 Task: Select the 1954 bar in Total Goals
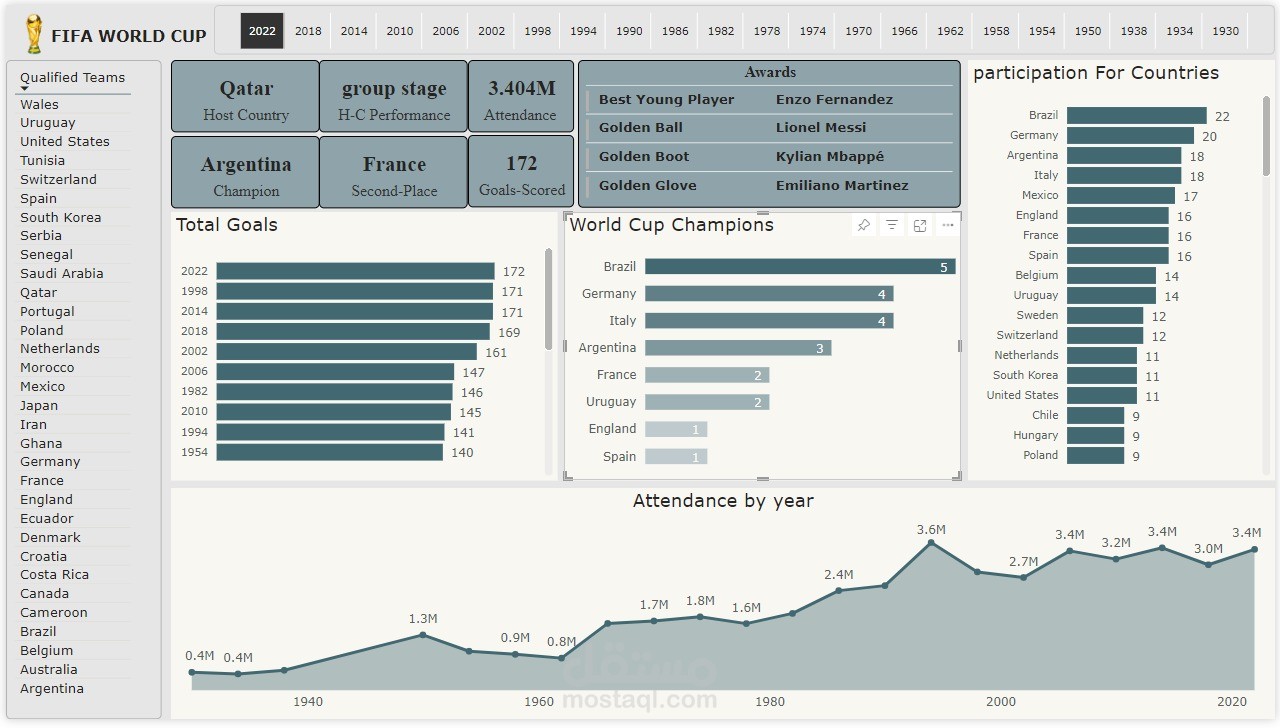click(x=329, y=452)
